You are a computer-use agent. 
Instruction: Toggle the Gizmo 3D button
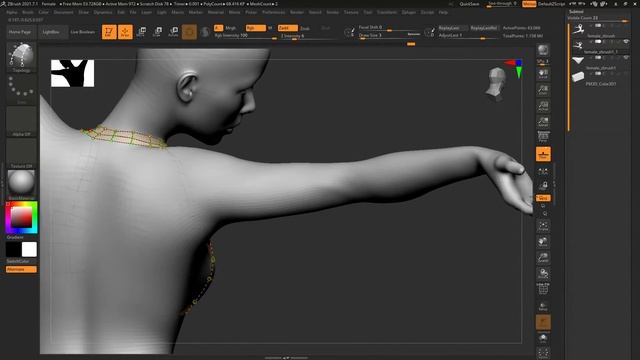pos(189,32)
